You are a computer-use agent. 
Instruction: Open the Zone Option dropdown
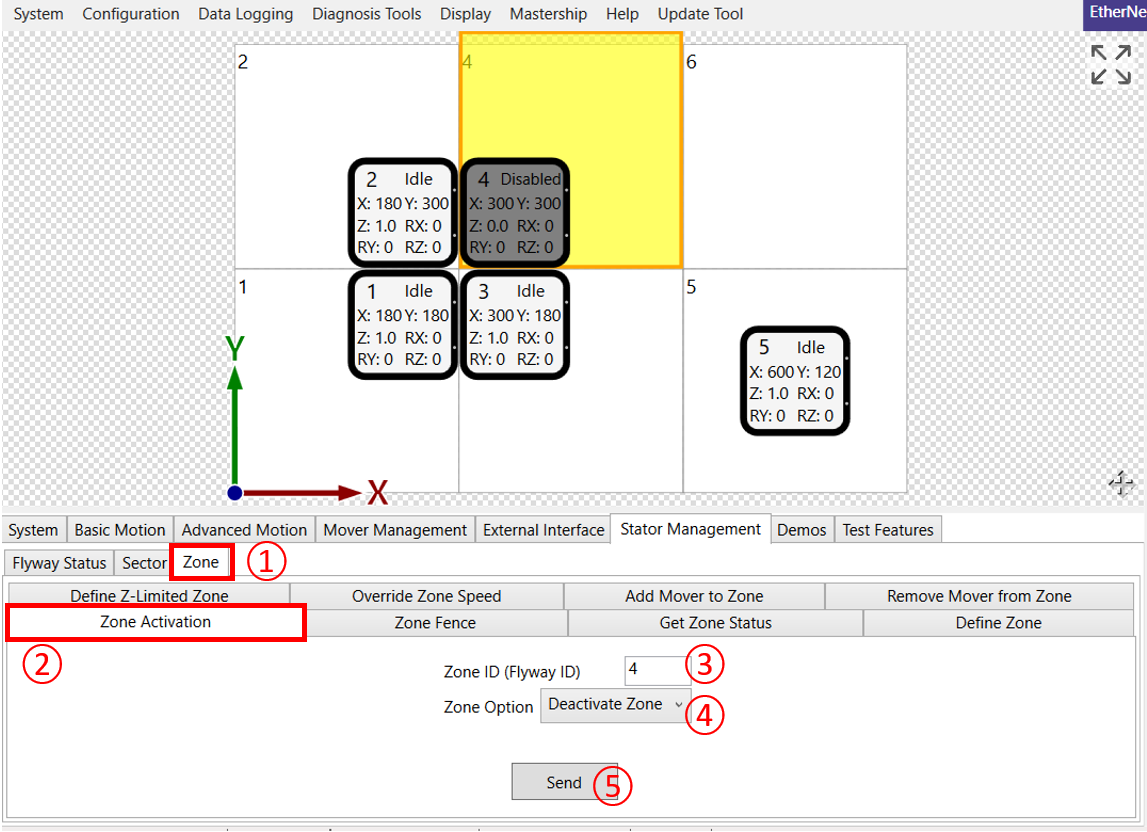615,705
